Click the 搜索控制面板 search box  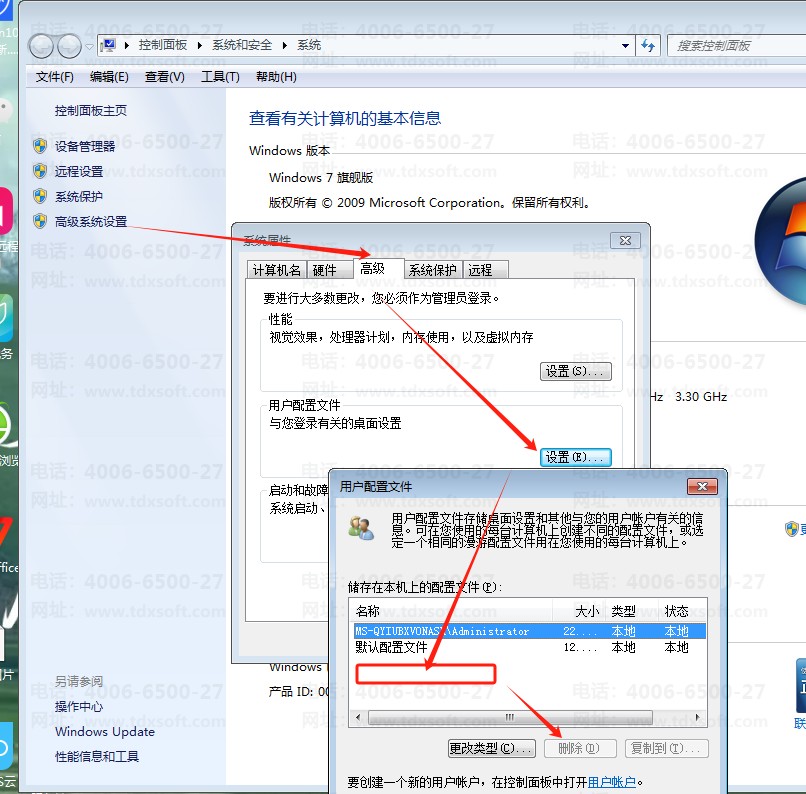click(735, 45)
